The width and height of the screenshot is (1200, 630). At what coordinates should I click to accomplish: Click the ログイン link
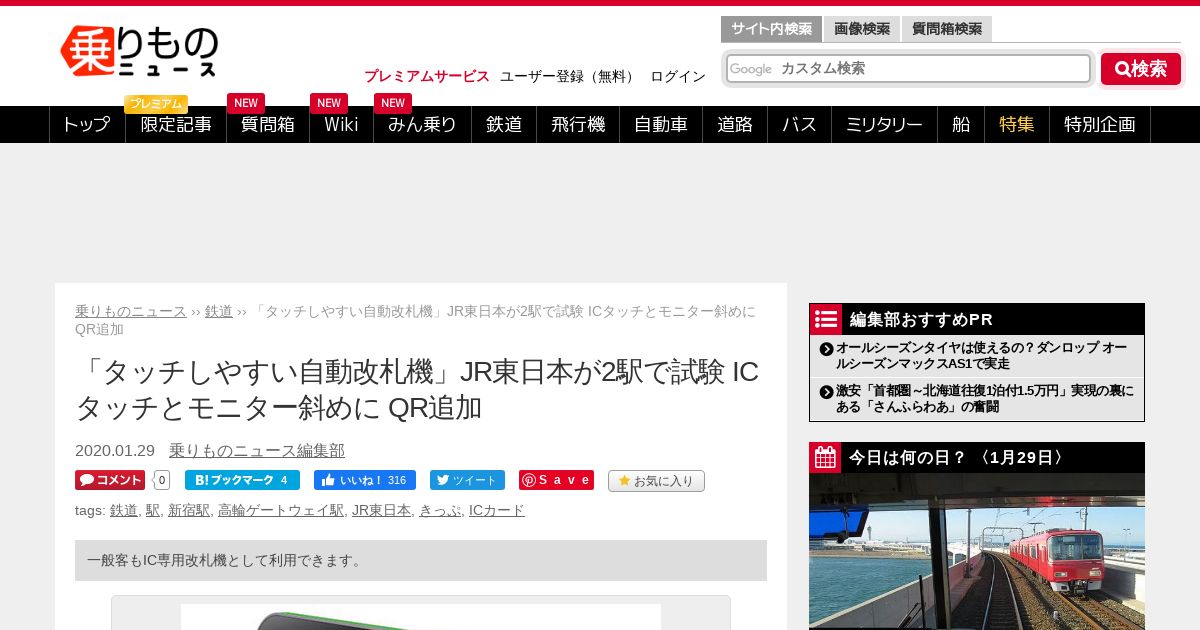point(678,76)
